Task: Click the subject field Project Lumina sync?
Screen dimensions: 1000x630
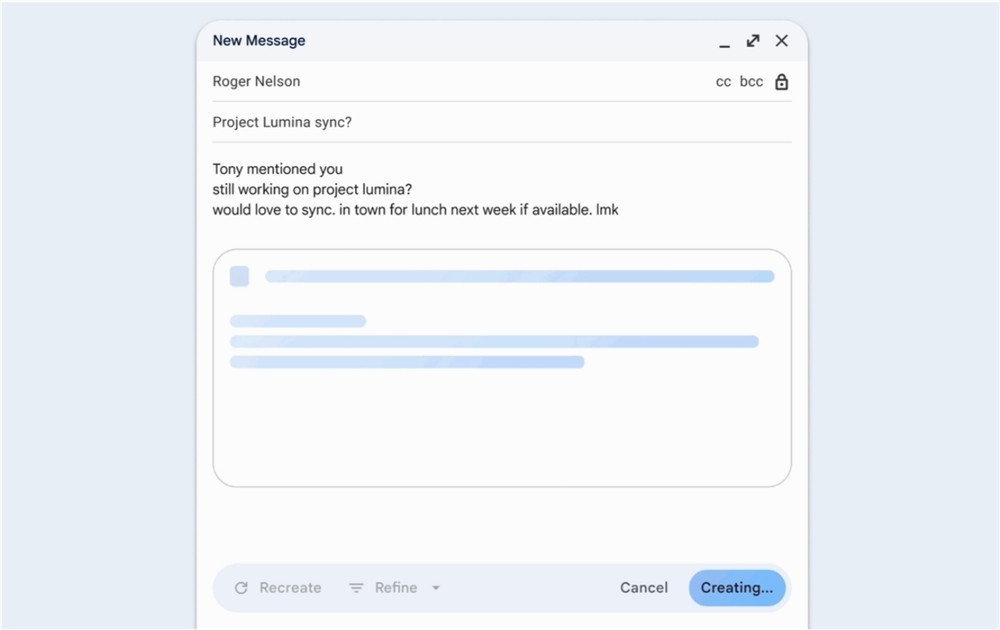Action: tap(282, 123)
